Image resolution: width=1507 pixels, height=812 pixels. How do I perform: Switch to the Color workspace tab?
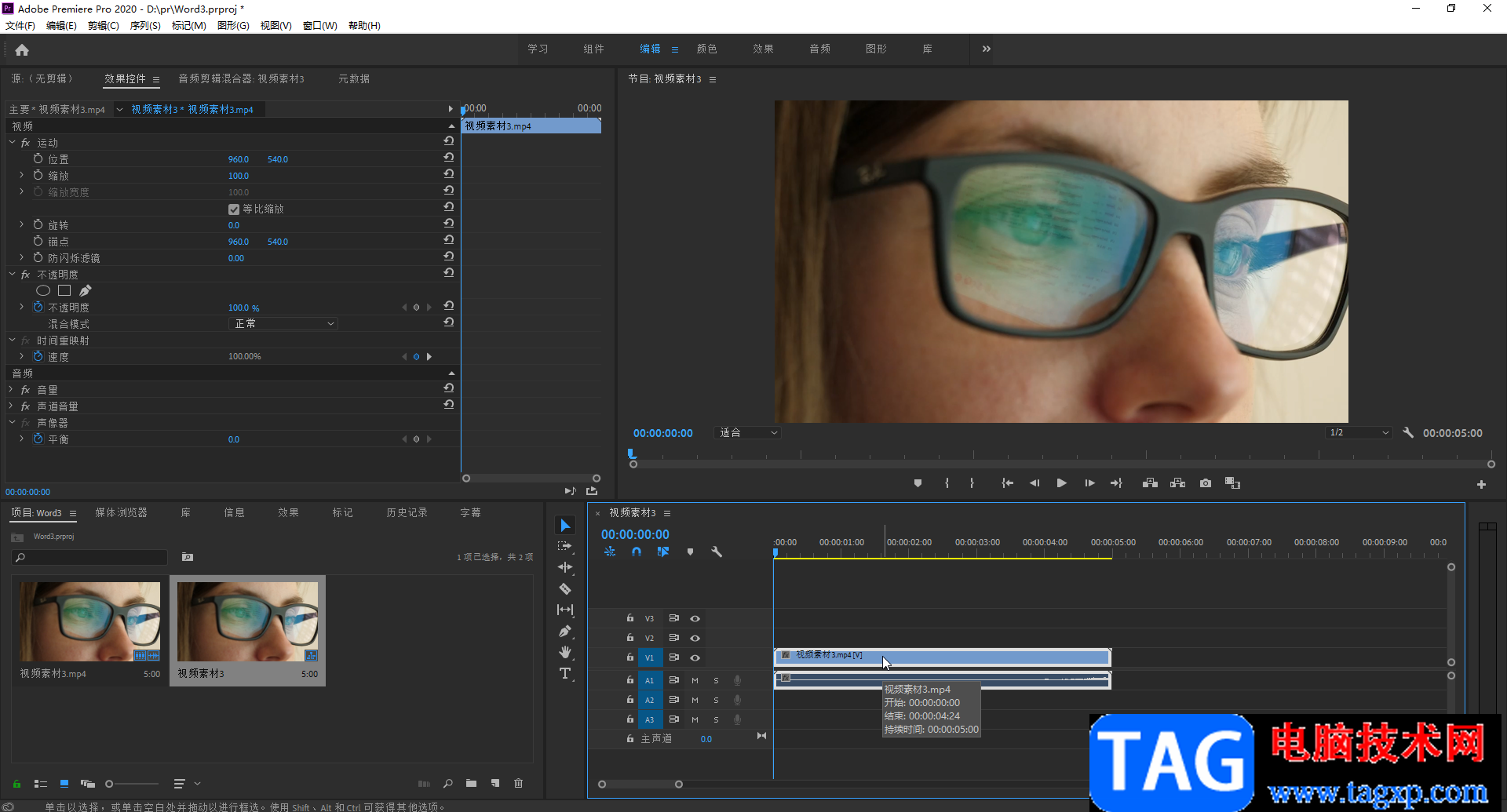706,49
